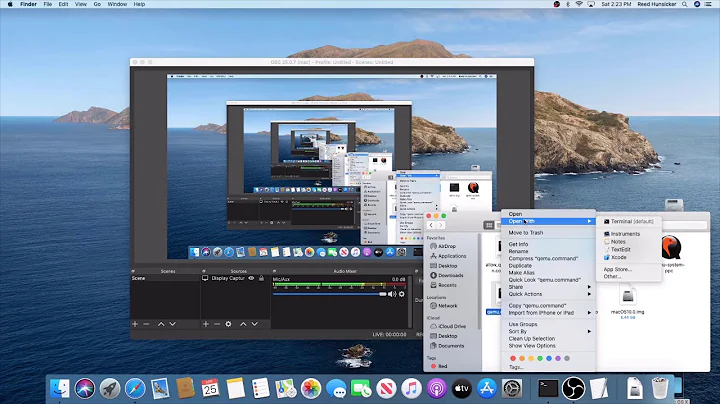Go forward in the Finder window
This screenshot has height=404, width=720.
tap(440, 225)
